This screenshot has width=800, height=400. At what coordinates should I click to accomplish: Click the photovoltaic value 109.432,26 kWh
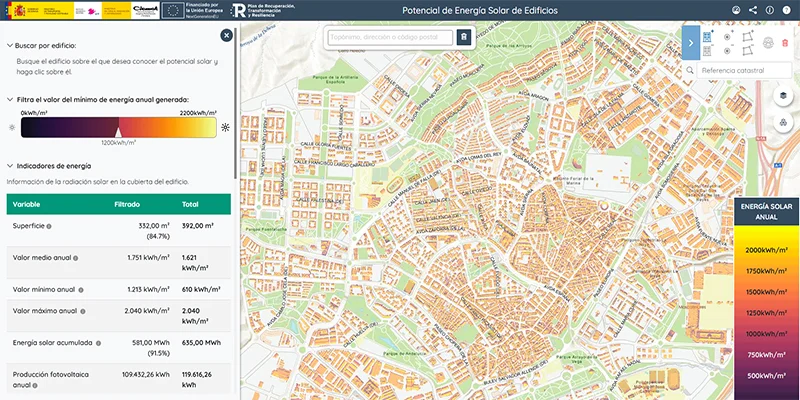point(146,374)
